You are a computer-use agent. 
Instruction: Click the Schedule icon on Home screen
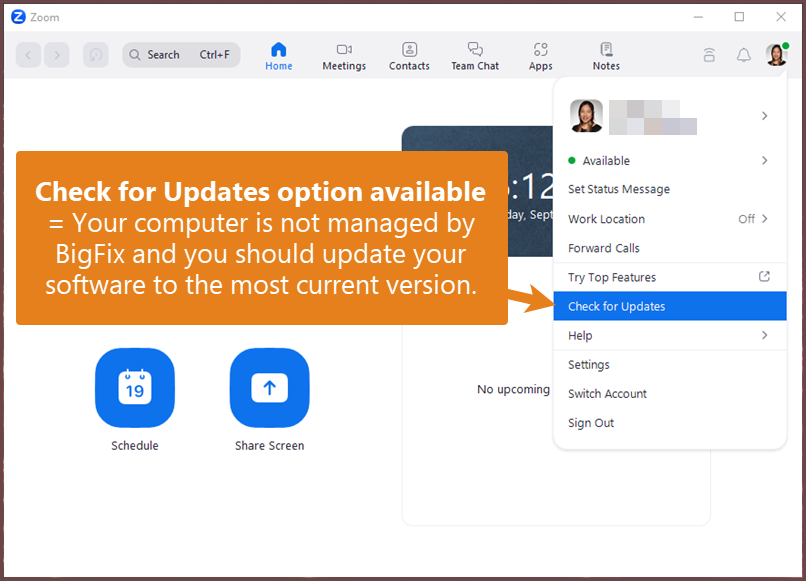coord(135,388)
